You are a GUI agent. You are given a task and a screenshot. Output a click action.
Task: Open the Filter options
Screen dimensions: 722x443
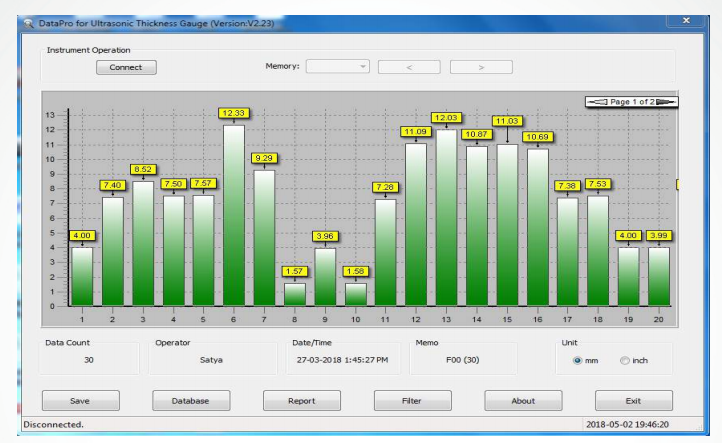[x=413, y=401]
